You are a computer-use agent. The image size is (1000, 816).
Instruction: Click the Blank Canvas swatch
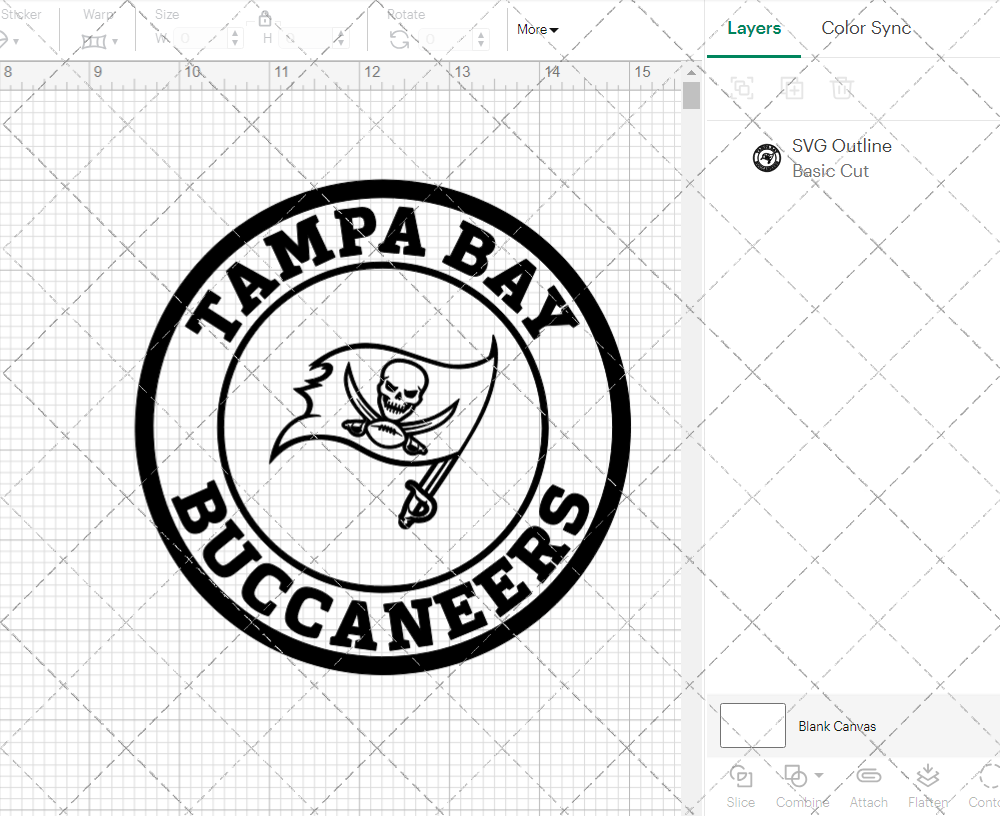(751, 725)
